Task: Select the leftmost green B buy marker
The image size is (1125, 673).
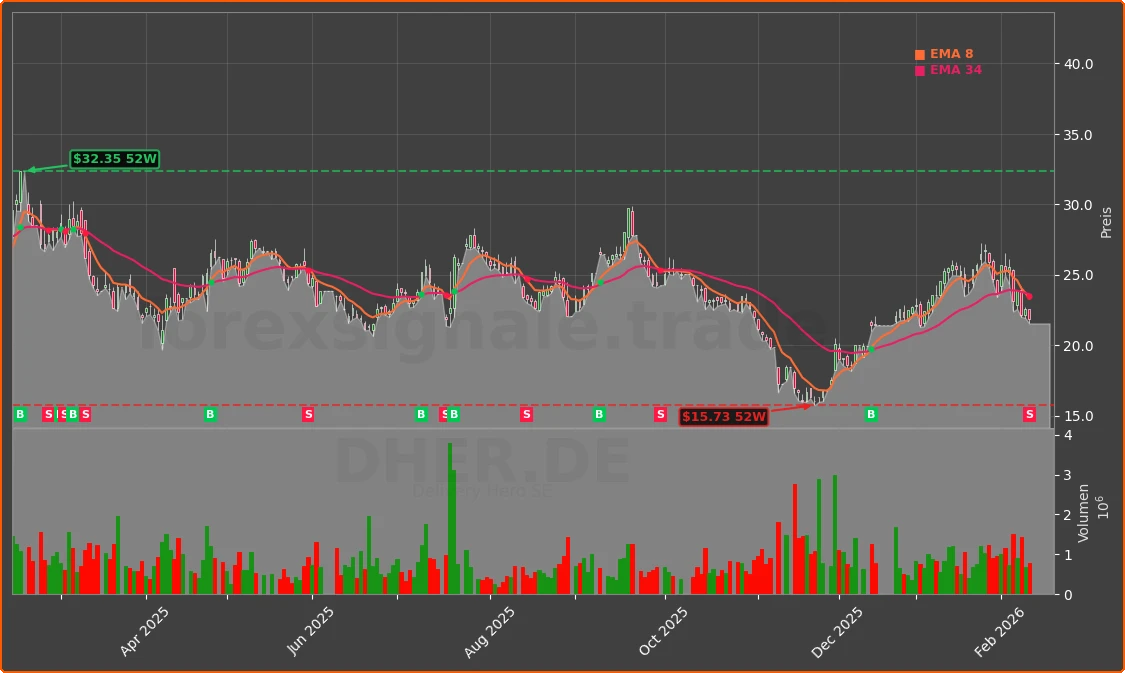Action: 18,414
